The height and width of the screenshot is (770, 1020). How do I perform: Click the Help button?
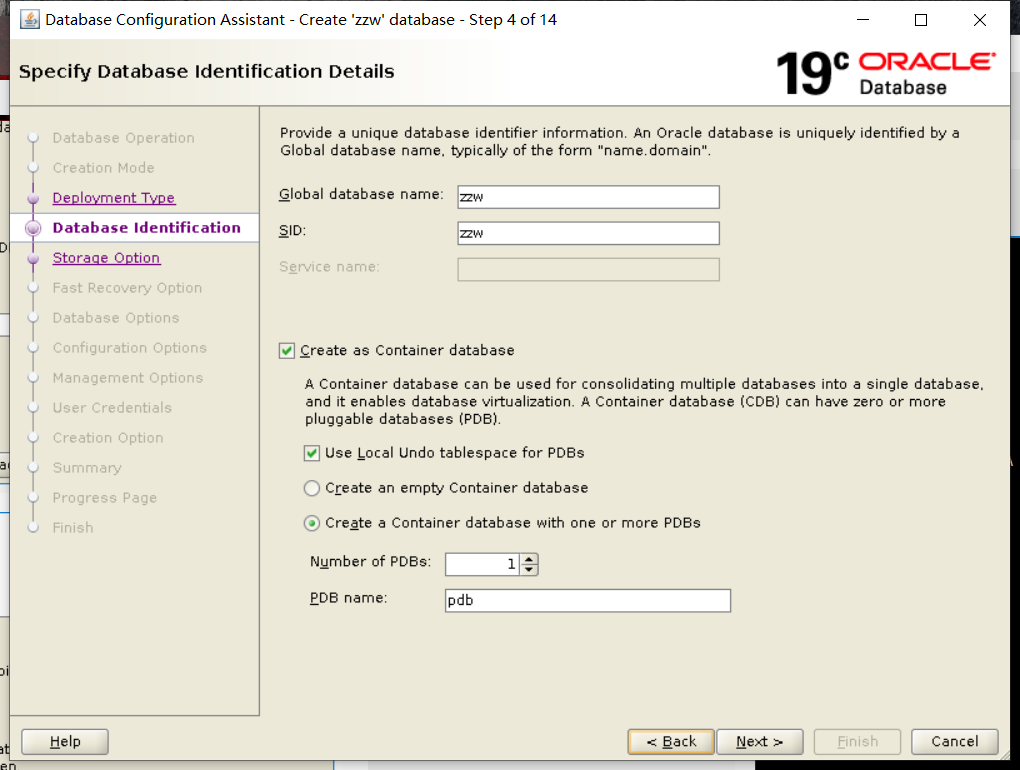[65, 741]
